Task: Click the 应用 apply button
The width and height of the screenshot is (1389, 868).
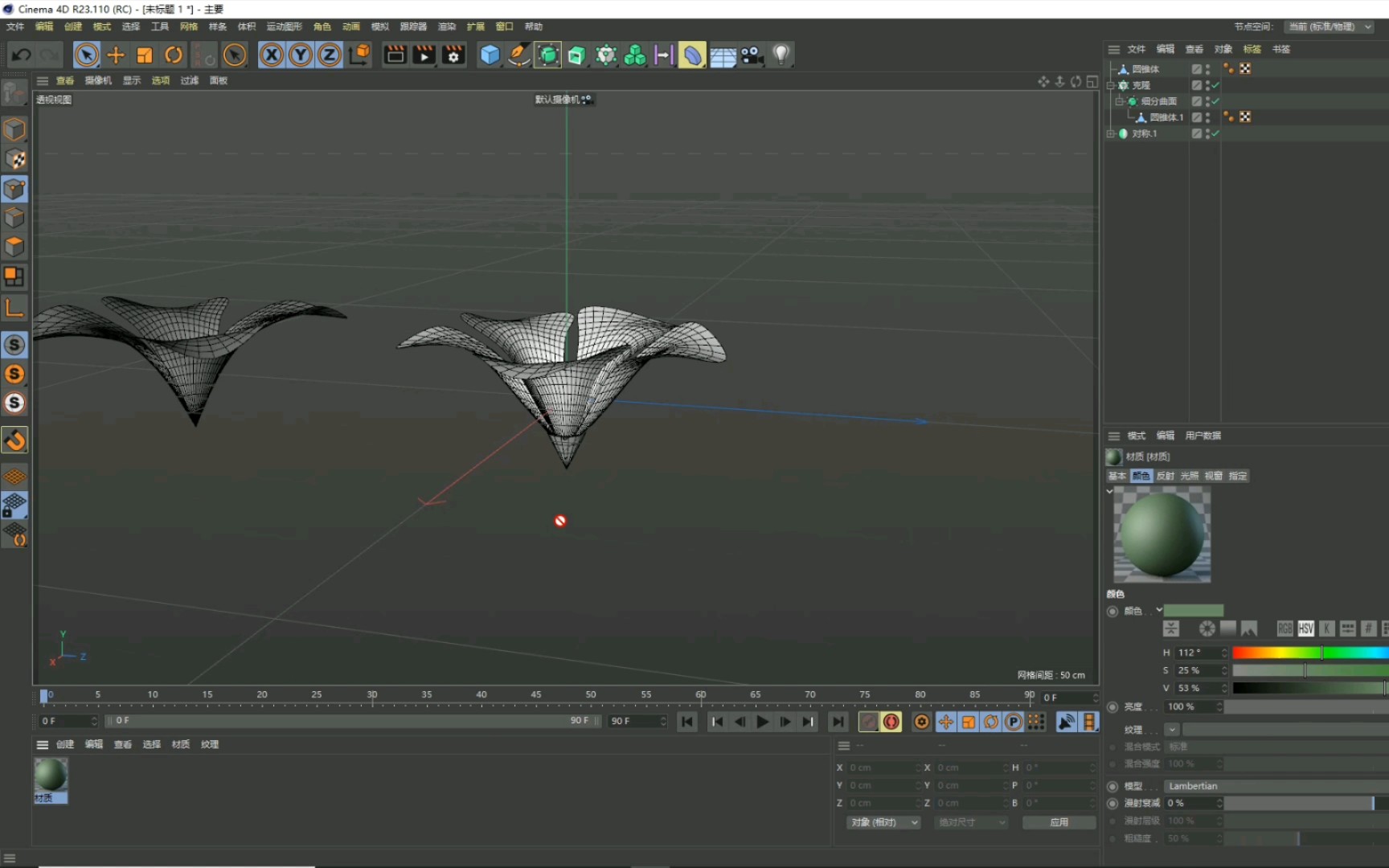Action: tap(1059, 822)
